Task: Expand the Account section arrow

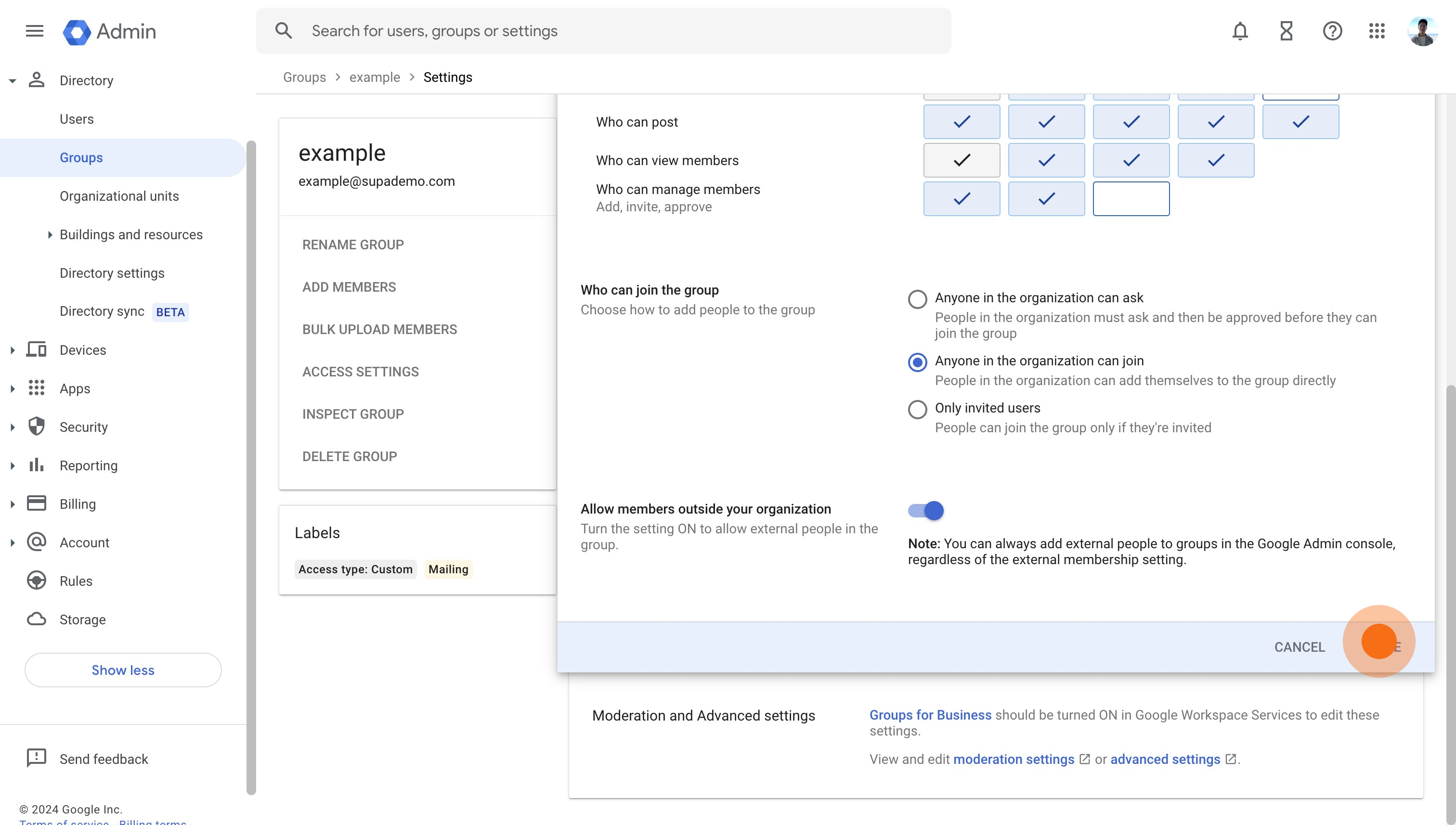Action: (12, 543)
